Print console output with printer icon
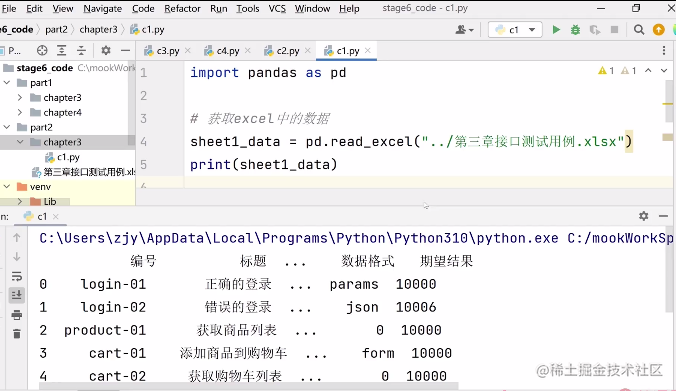 pos(17,315)
